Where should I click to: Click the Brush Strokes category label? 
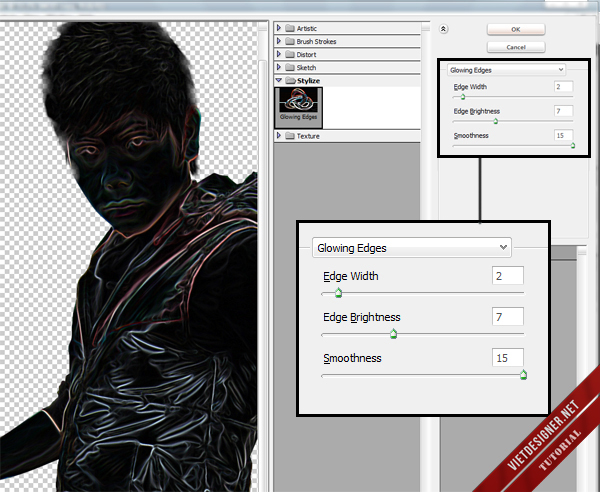coord(316,41)
